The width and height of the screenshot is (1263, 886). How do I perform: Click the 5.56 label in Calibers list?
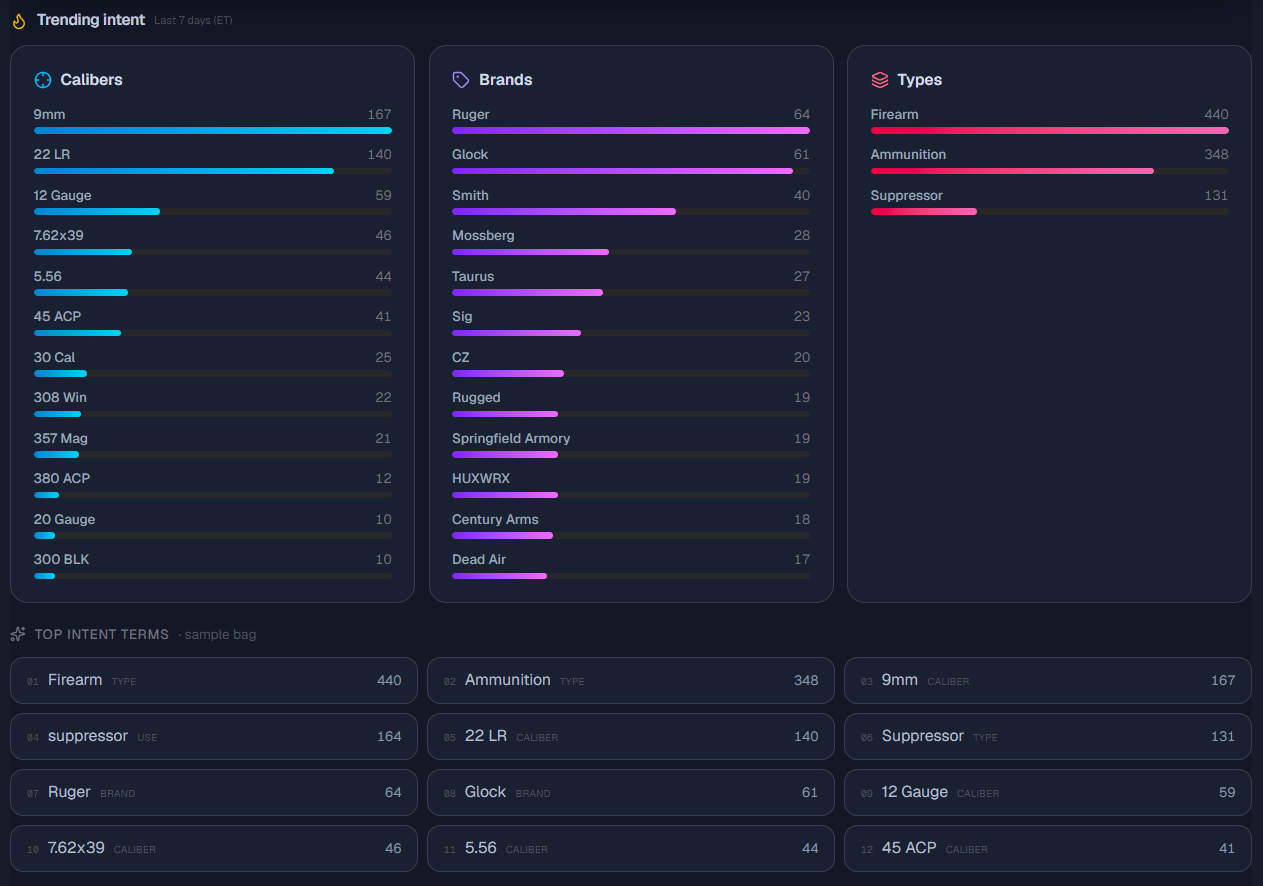[48, 276]
